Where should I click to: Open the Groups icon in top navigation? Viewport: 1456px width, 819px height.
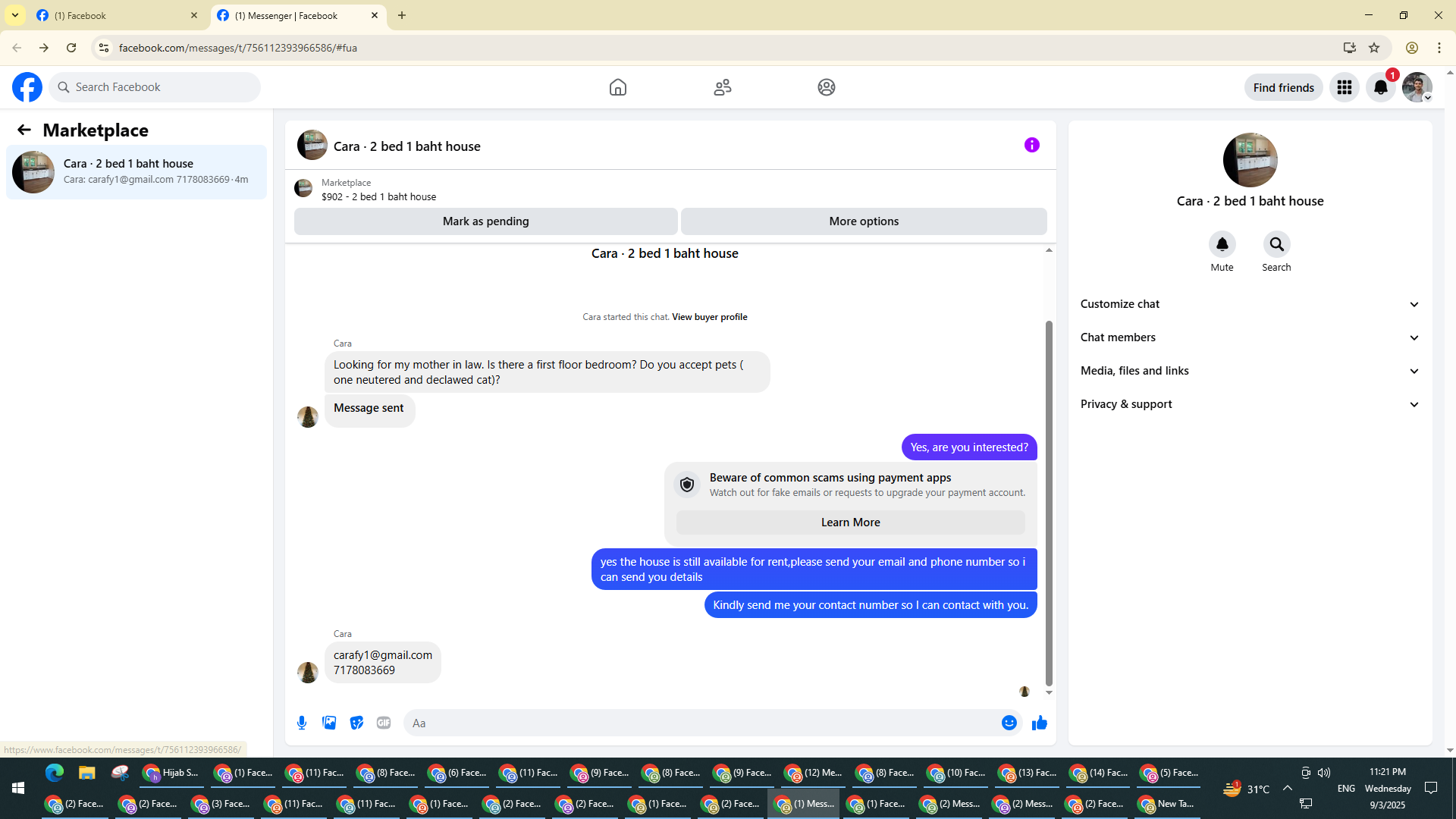click(x=827, y=87)
